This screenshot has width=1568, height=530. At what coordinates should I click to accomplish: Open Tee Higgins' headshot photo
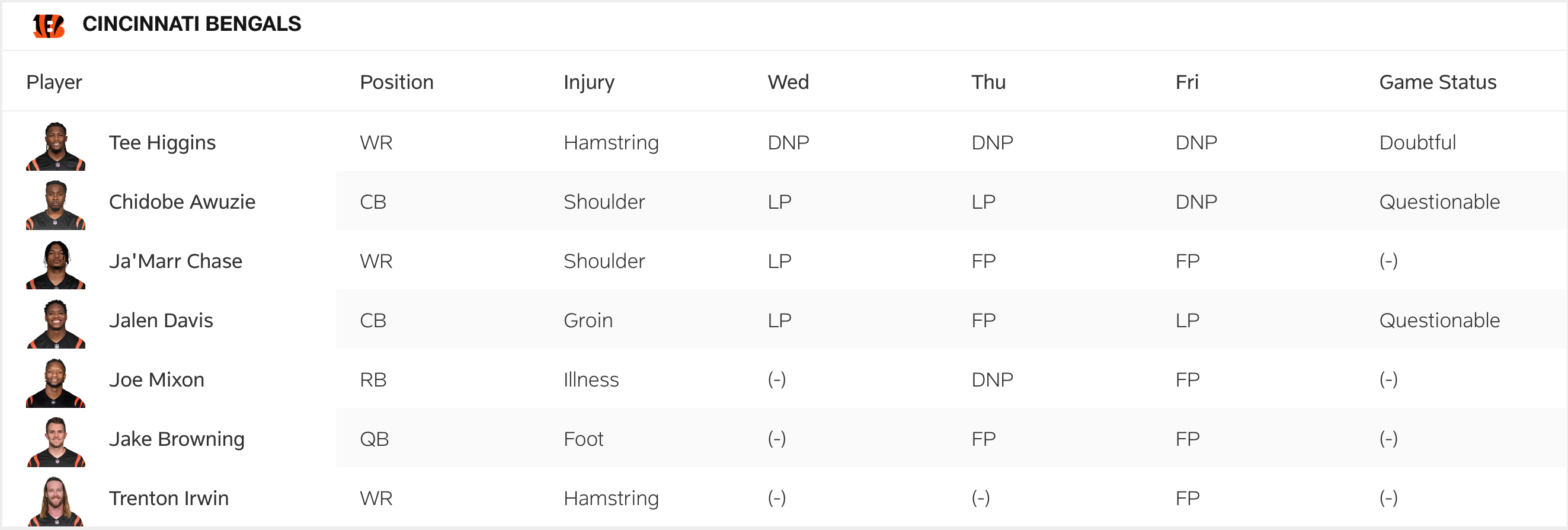click(x=55, y=146)
